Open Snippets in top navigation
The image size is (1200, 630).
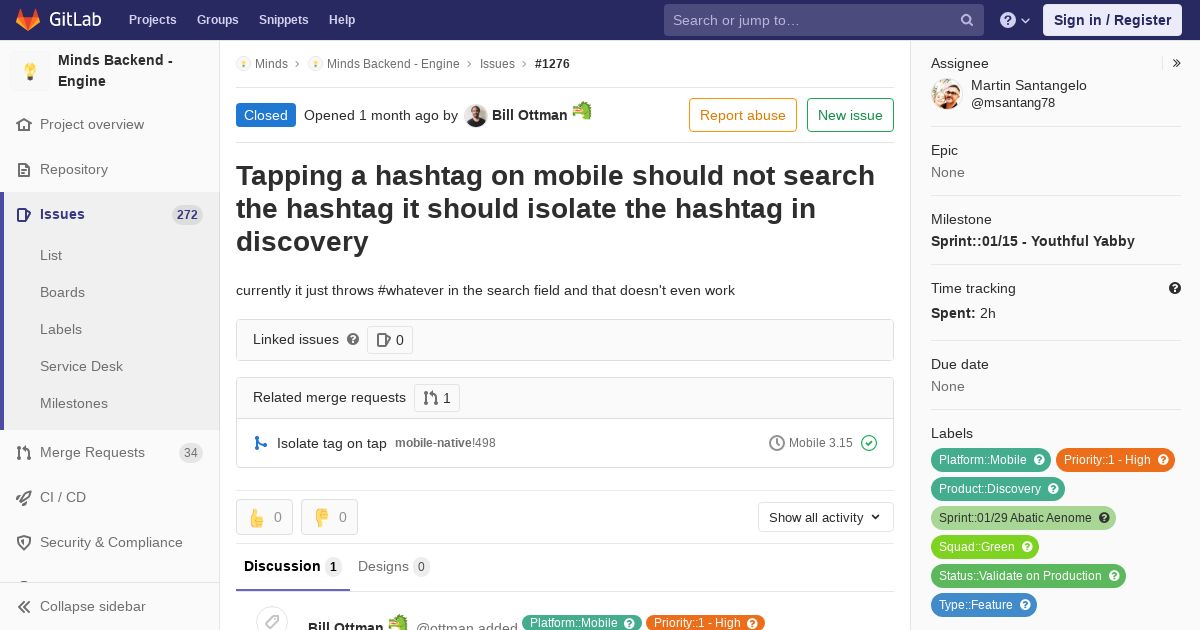(x=283, y=20)
